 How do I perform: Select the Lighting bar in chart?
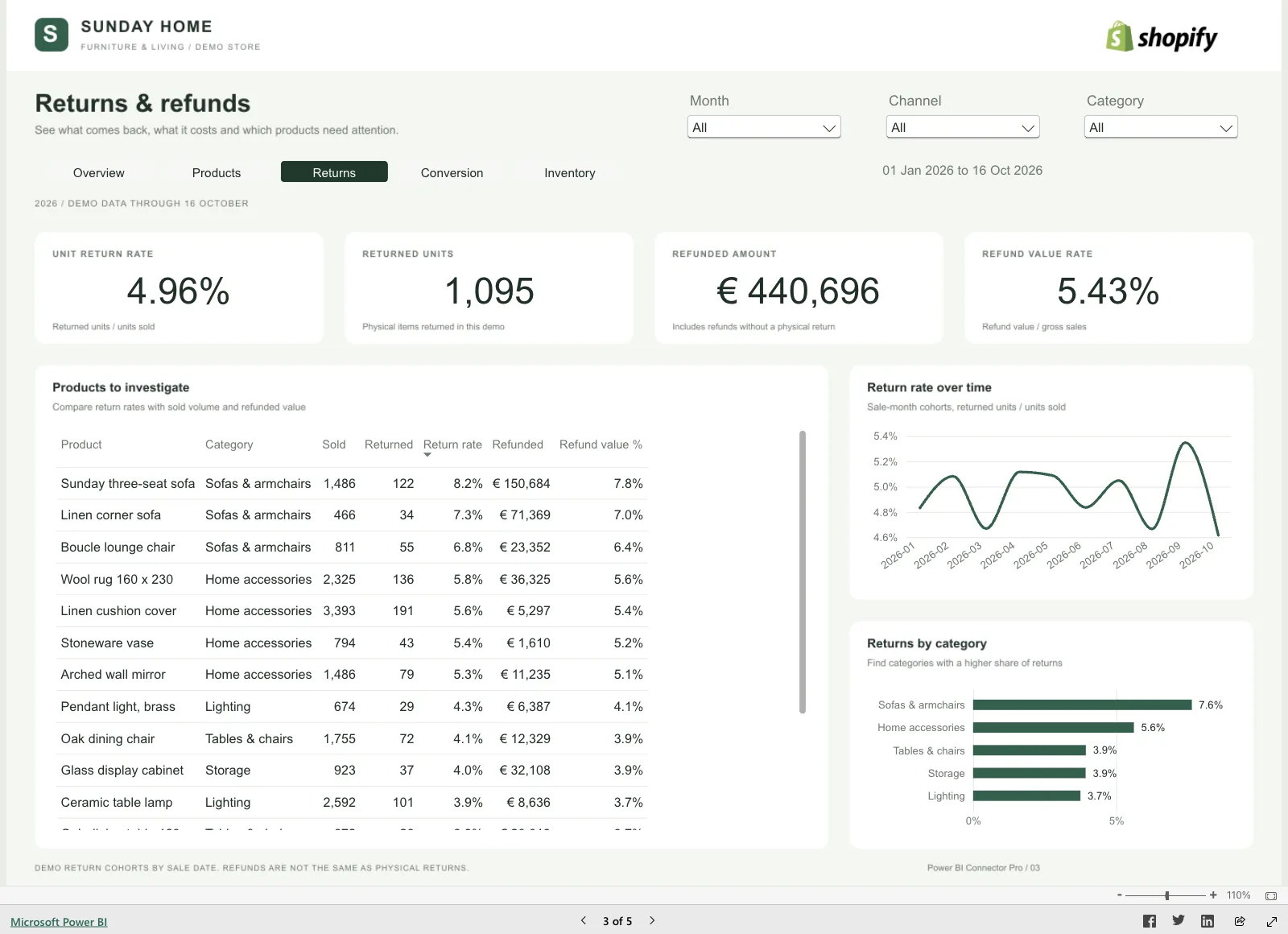click(1026, 796)
